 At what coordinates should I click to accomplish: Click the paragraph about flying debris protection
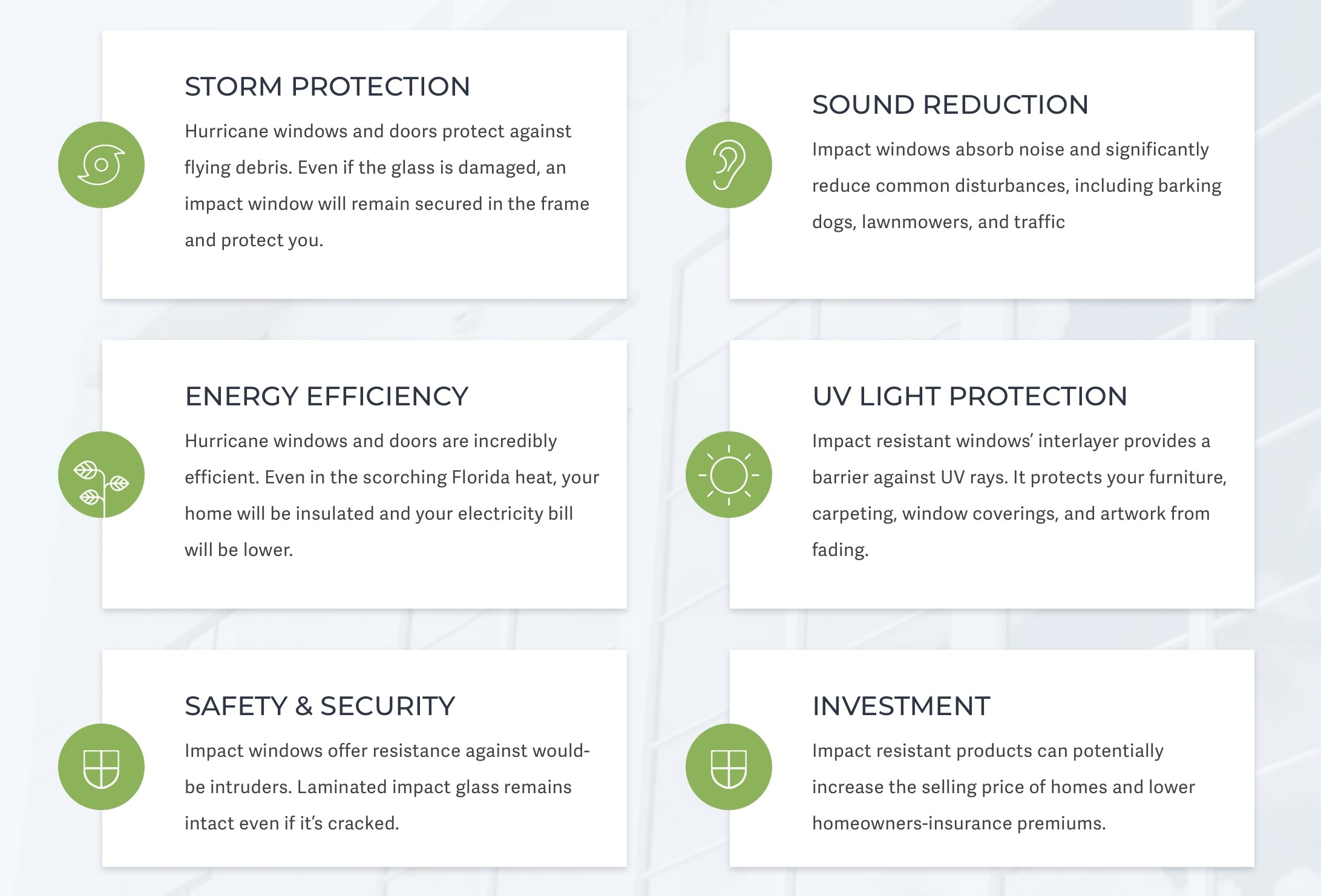[x=387, y=185]
